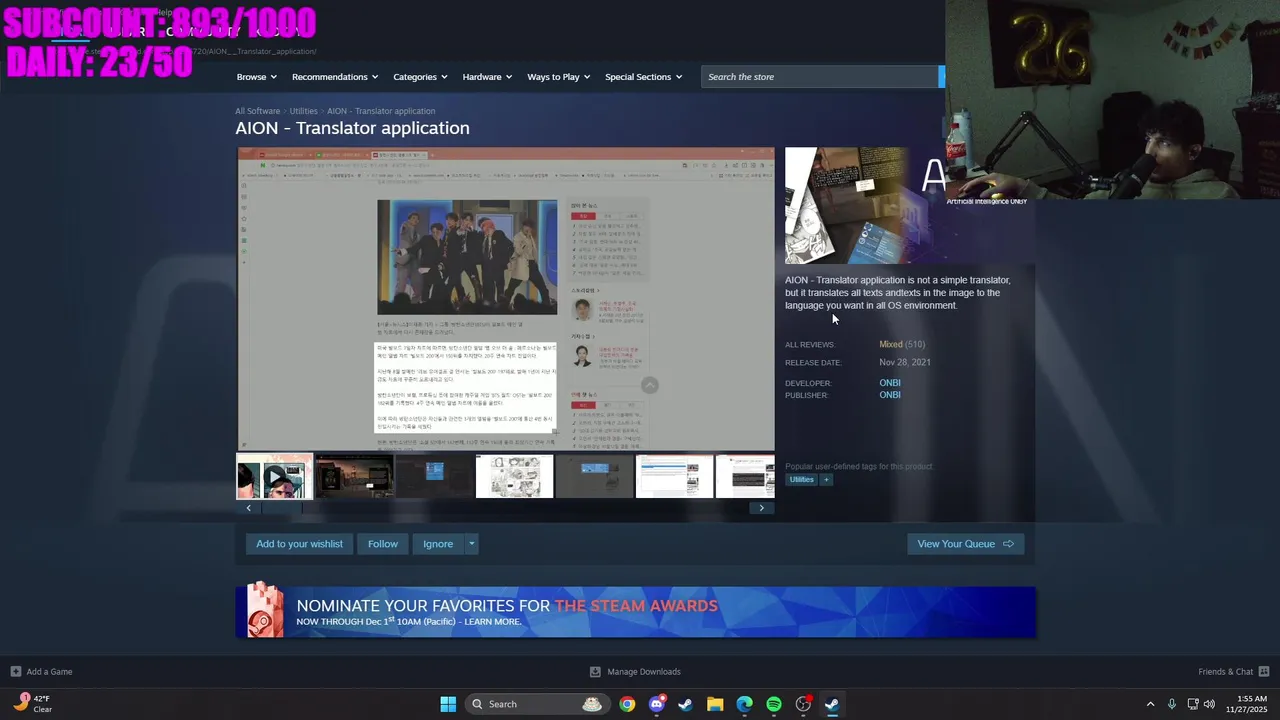Click the media strip scrollbar handle
Screen dimensions: 1280x720
coord(281,508)
